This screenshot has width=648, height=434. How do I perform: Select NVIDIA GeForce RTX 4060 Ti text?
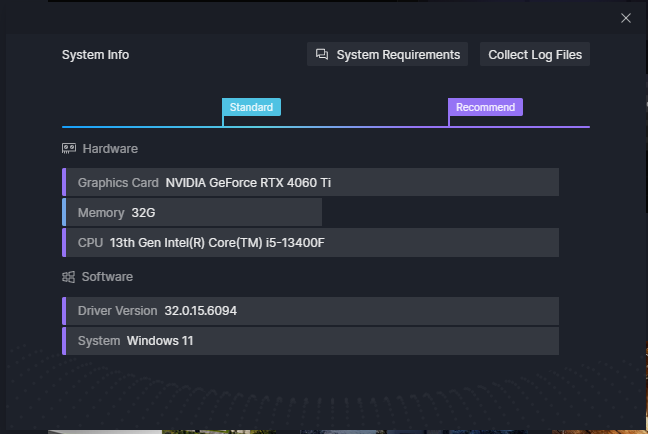[x=248, y=183]
